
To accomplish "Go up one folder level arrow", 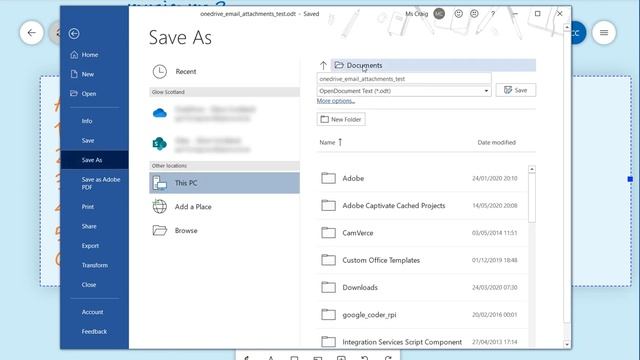I will point(323,65).
